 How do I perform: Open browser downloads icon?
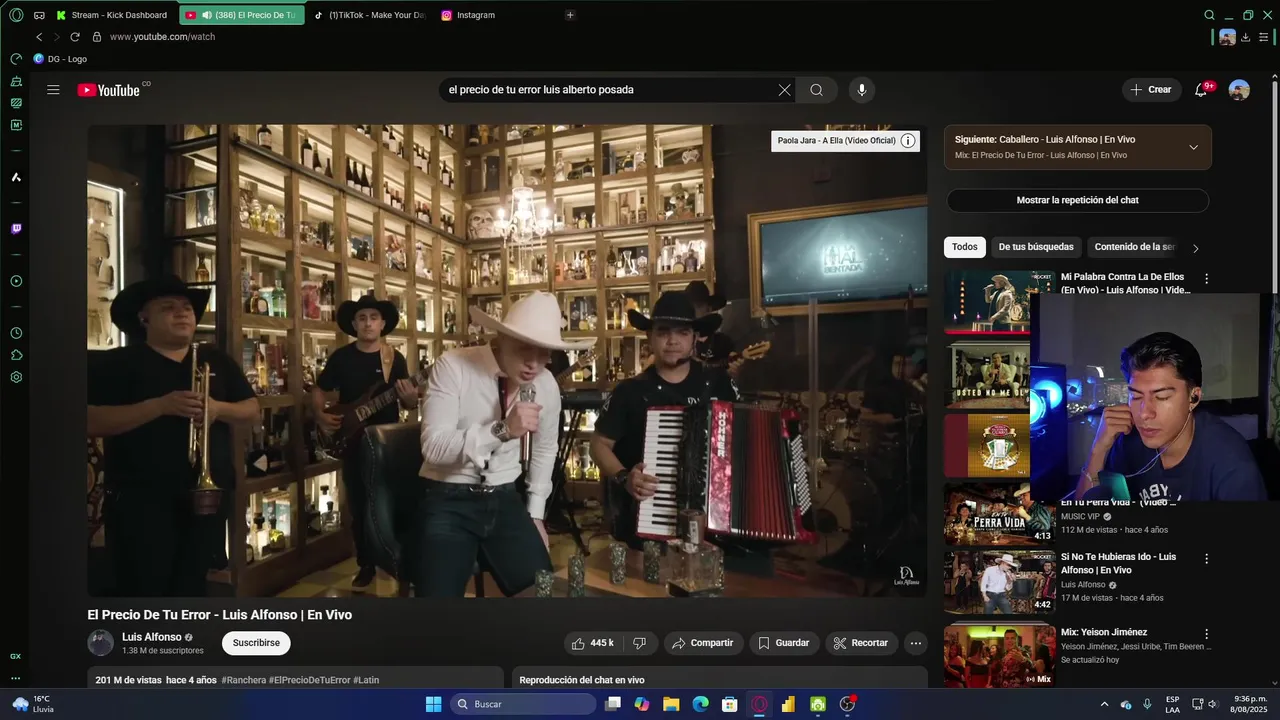[1245, 37]
